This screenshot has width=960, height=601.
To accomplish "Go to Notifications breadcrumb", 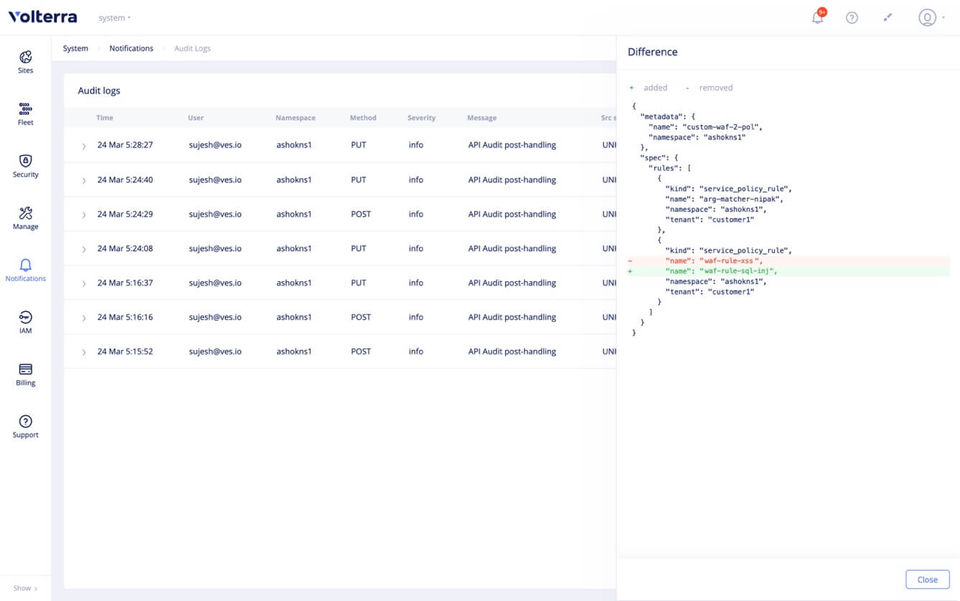I will coord(131,48).
